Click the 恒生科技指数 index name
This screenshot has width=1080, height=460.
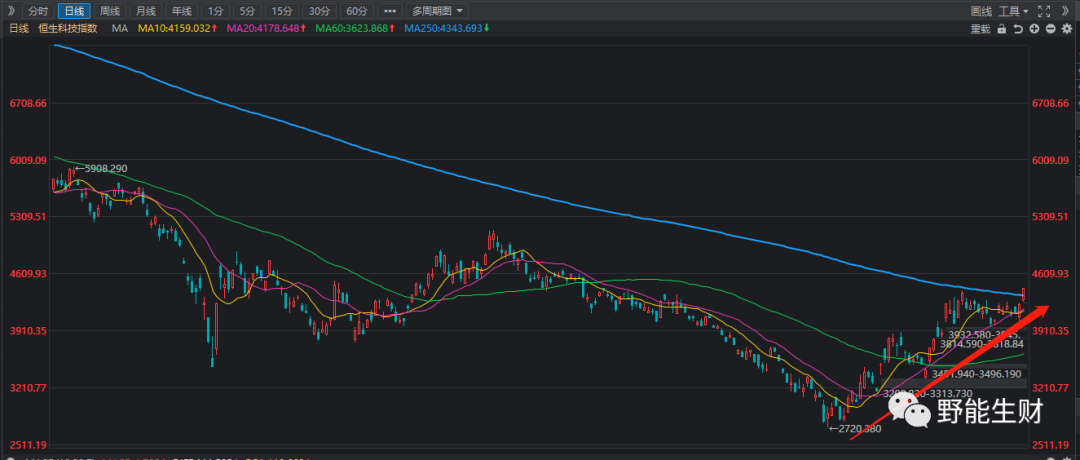[68, 29]
